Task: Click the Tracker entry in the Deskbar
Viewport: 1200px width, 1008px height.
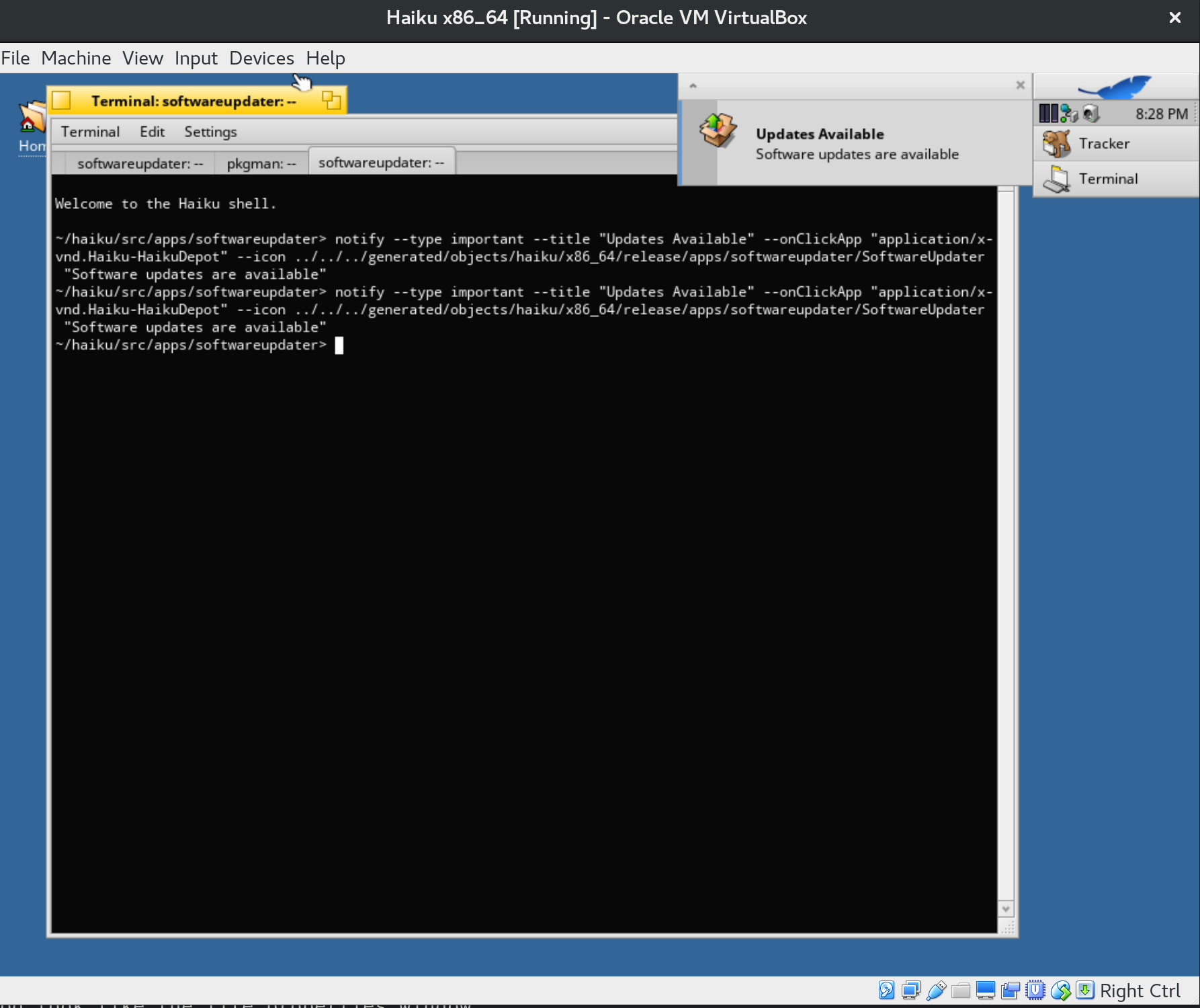Action: coord(1116,143)
